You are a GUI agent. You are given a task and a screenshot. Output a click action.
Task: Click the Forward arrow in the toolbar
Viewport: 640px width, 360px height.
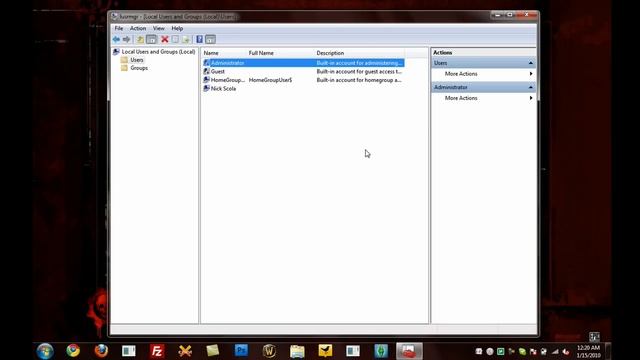(x=127, y=40)
